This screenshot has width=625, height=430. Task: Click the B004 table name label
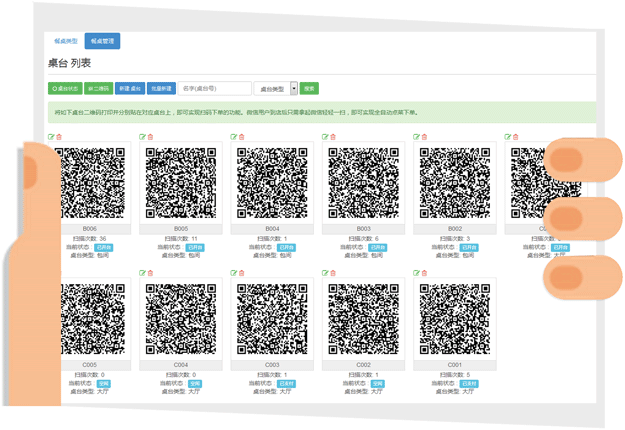[x=272, y=229]
